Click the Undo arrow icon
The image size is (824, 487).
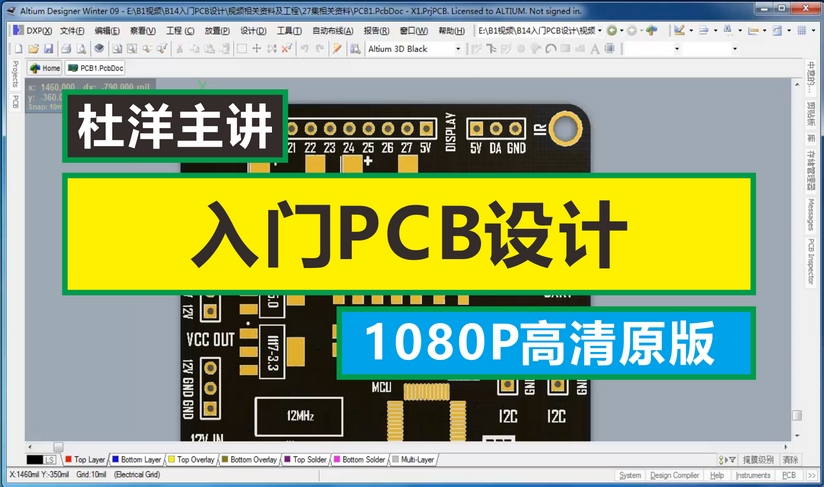[x=304, y=48]
